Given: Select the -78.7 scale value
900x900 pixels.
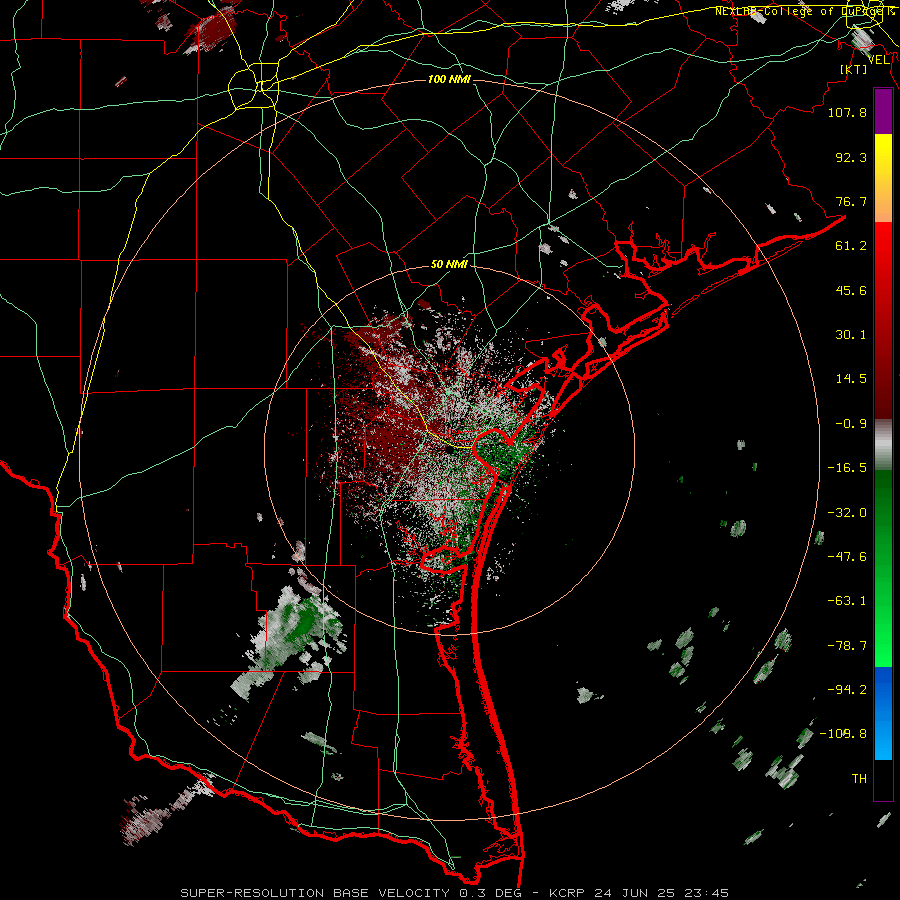Looking at the screenshot, I should pyautogui.click(x=847, y=646).
